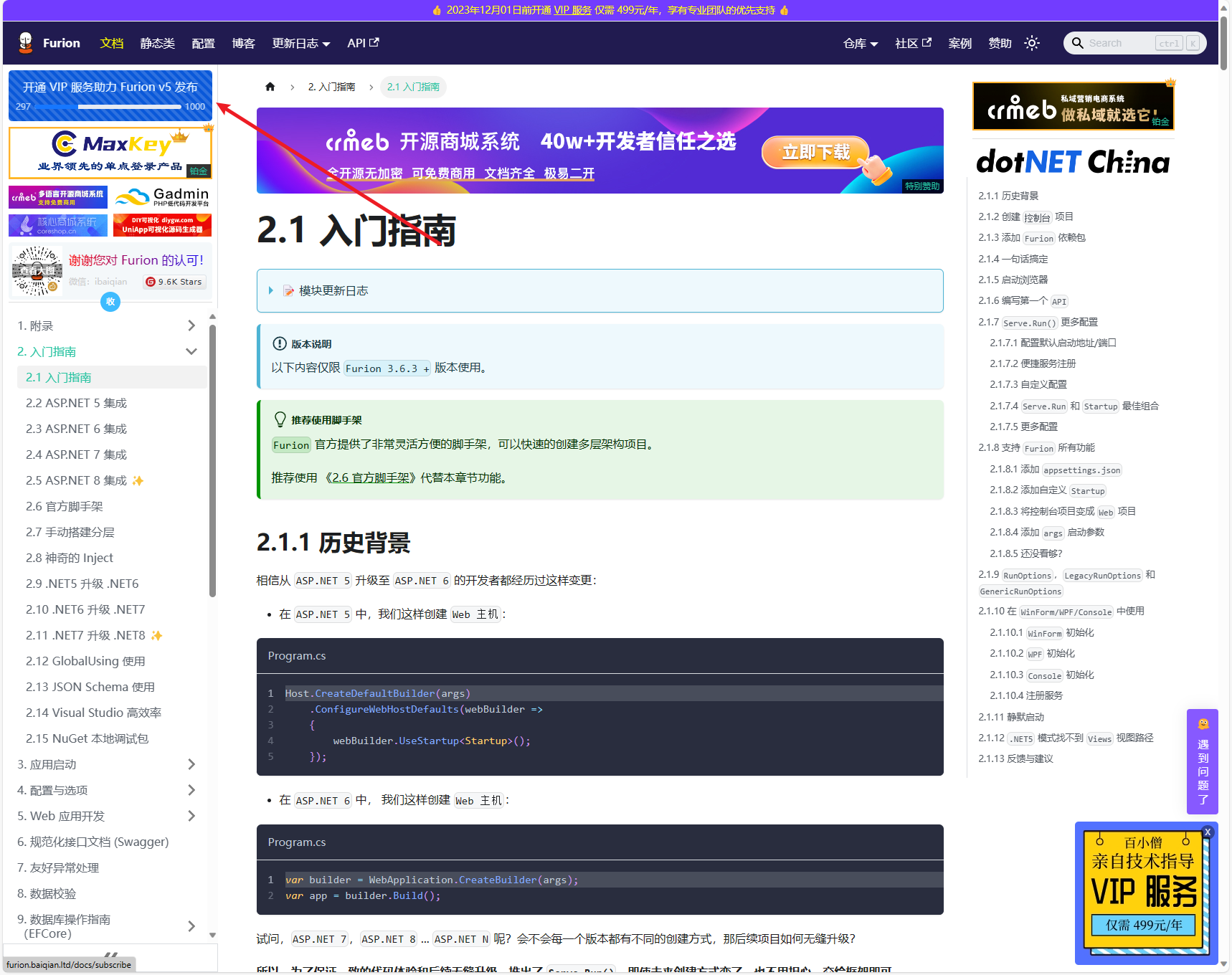Image resolution: width=1232 pixels, height=975 pixels.
Task: Jump to 2.1.10.2 WPF 初始化 in TOC
Action: pyautogui.click(x=1033, y=653)
